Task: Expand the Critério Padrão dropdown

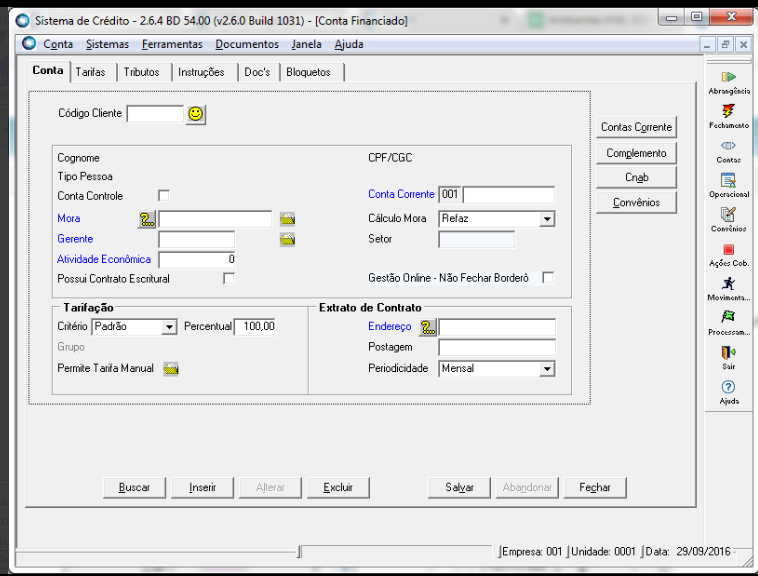Action: pos(169,327)
